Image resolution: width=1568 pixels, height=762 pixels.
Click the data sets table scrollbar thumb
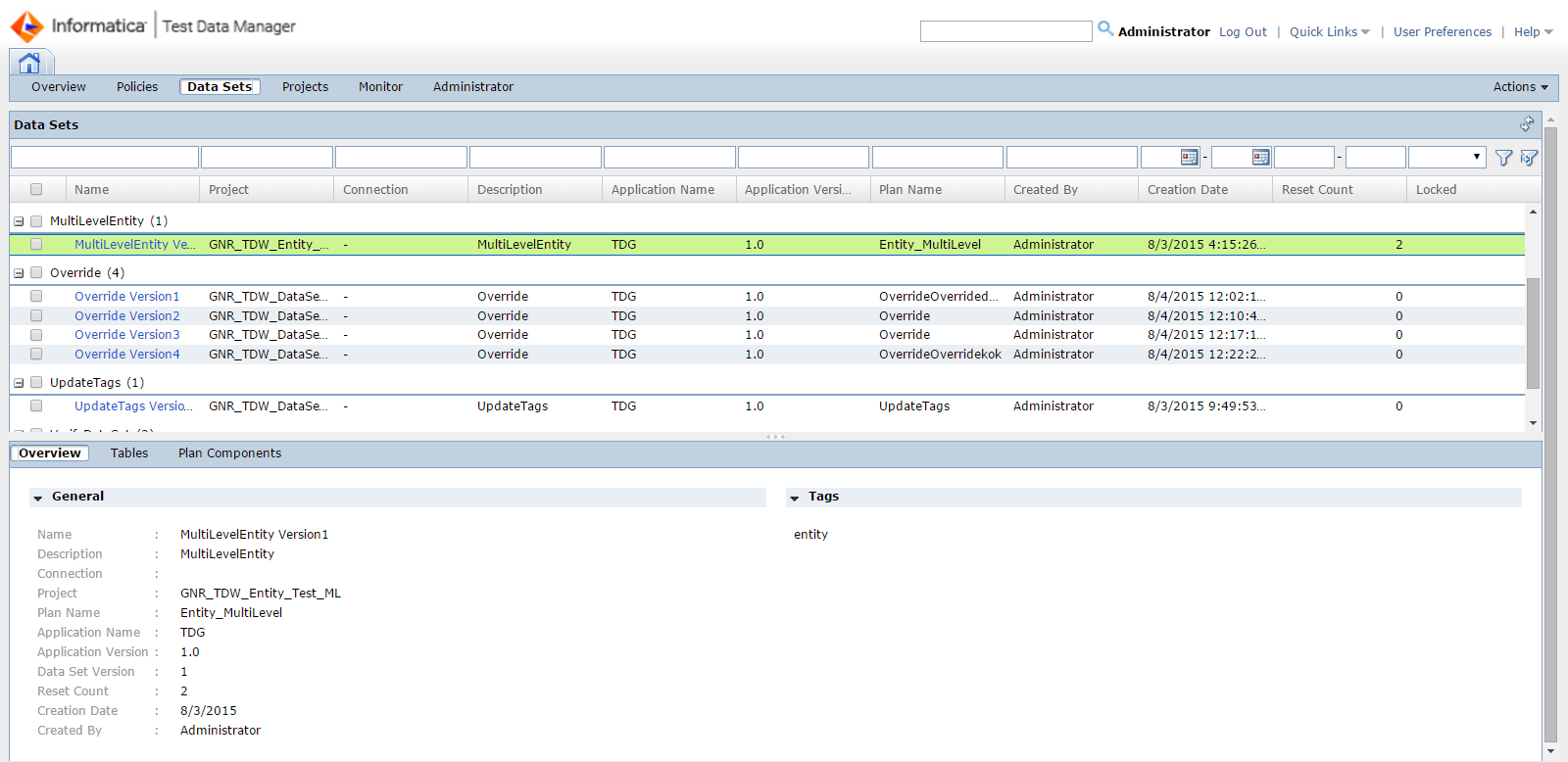point(1533,333)
